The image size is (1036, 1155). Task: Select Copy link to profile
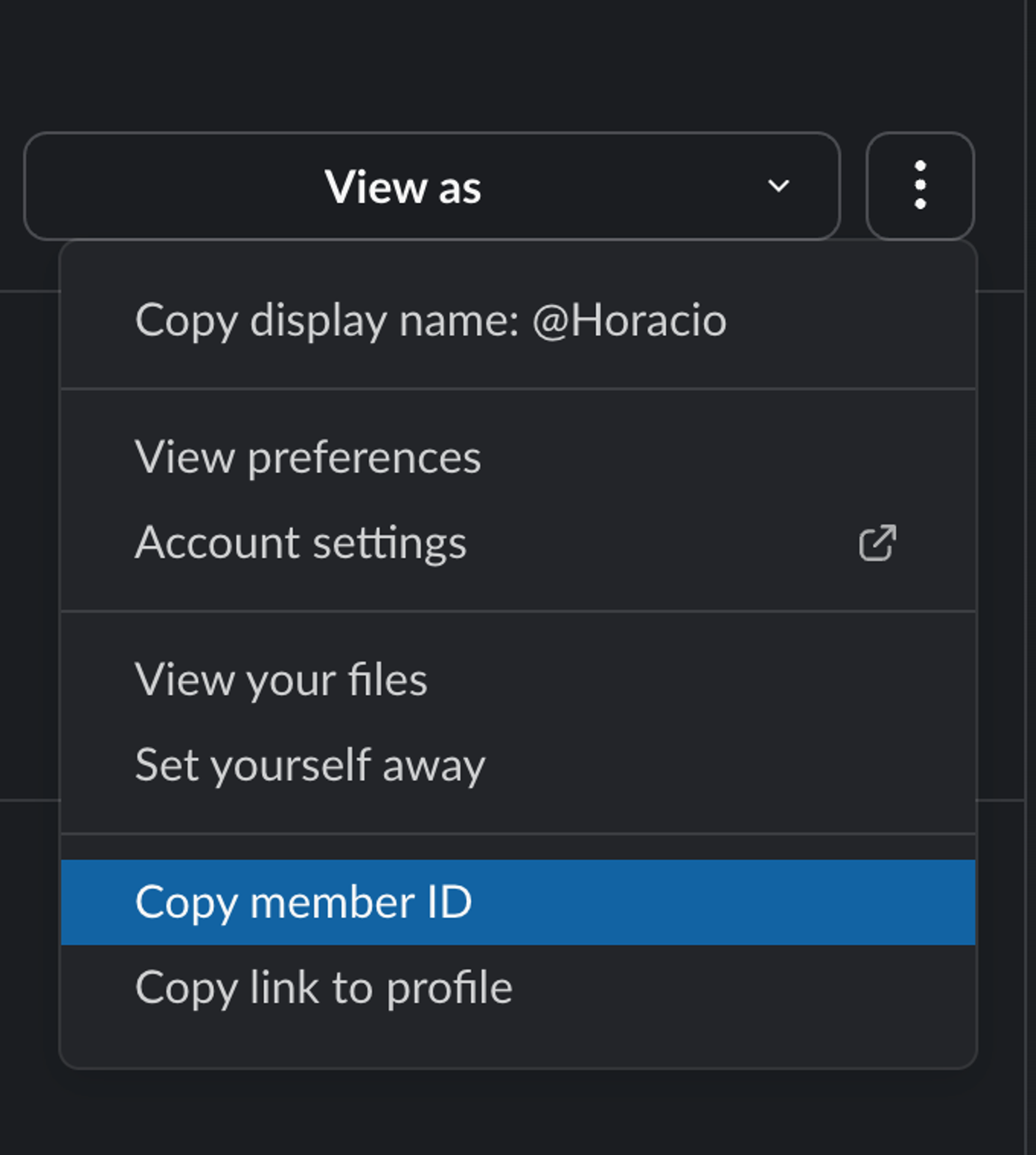323,988
